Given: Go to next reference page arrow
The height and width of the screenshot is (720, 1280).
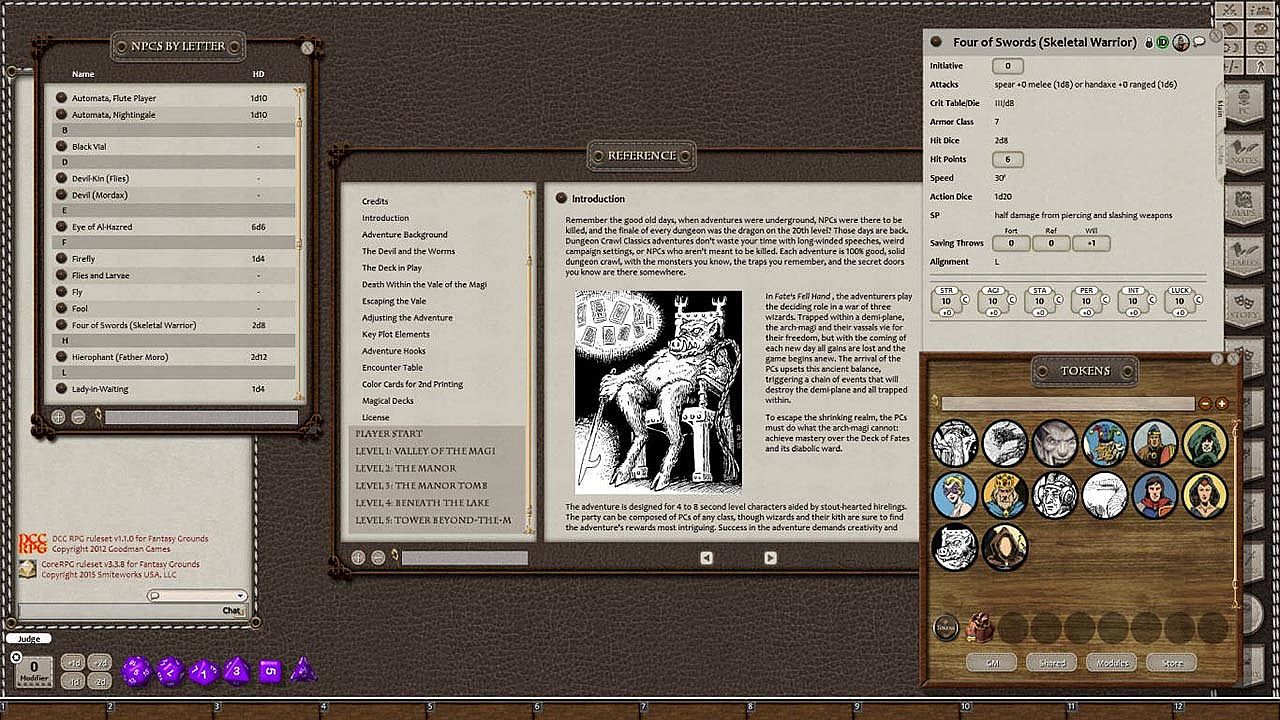Looking at the screenshot, I should point(770,558).
